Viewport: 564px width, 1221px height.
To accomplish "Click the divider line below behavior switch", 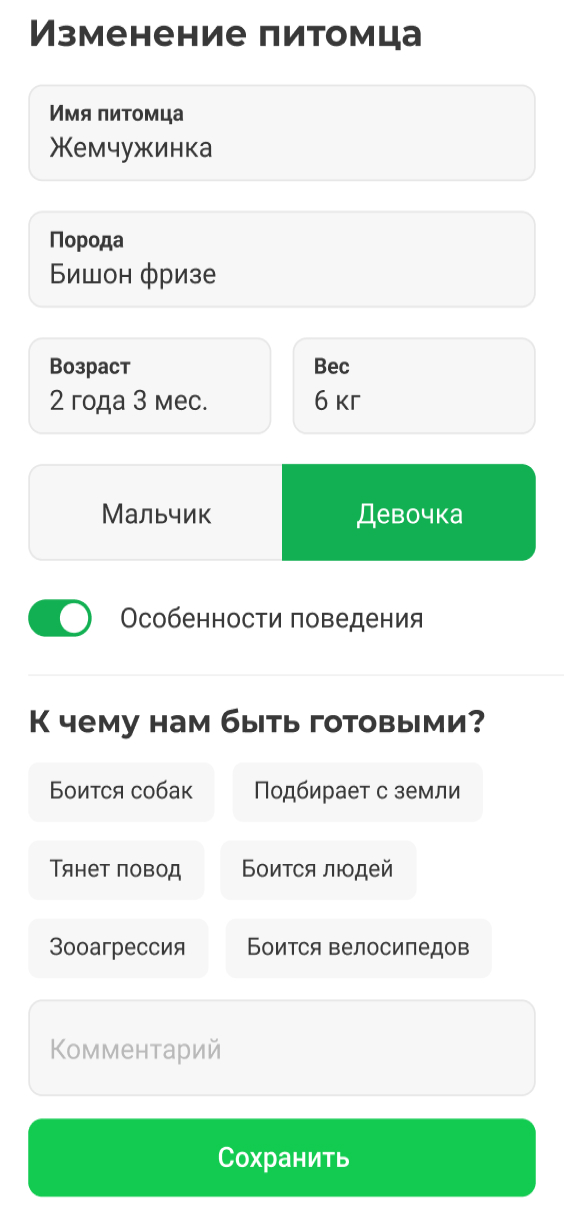I will [x=296, y=675].
